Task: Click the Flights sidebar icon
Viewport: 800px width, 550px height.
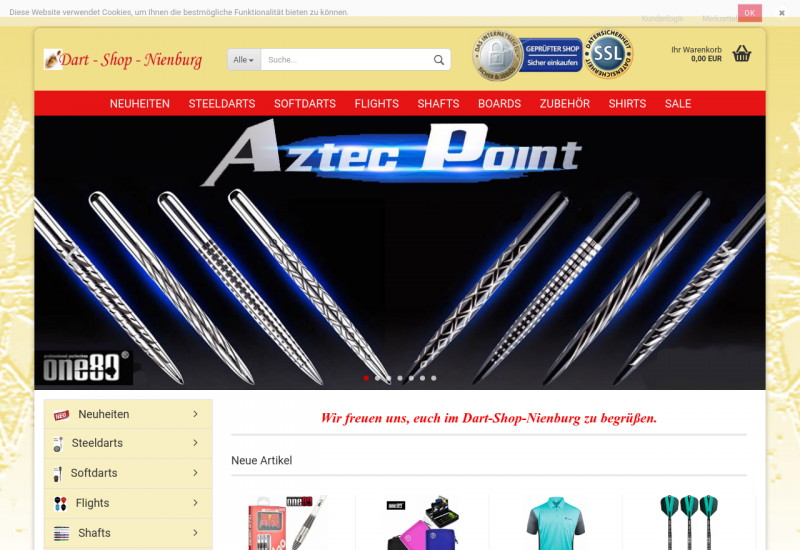Action: point(60,503)
